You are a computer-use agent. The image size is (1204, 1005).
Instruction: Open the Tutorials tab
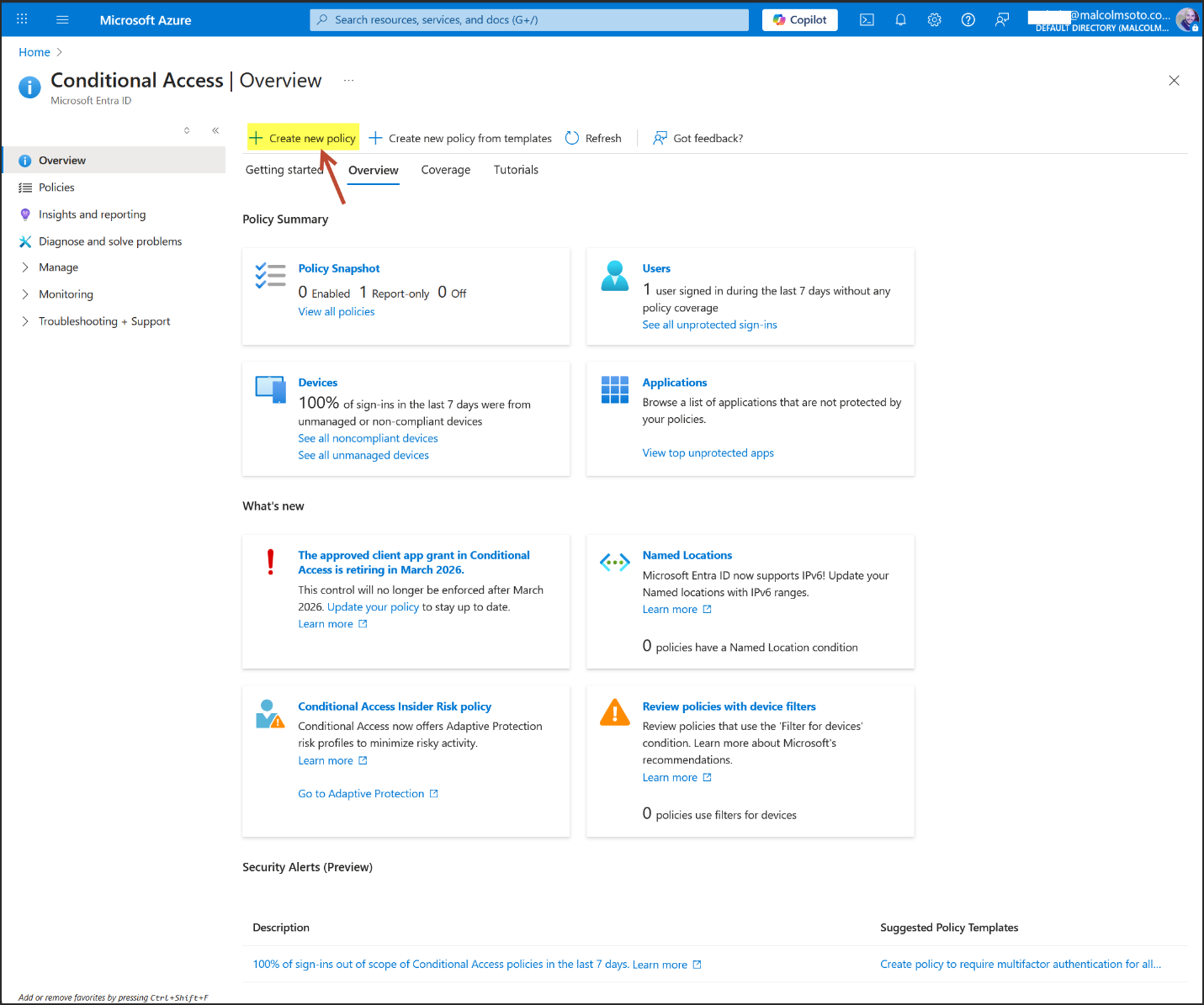point(516,170)
